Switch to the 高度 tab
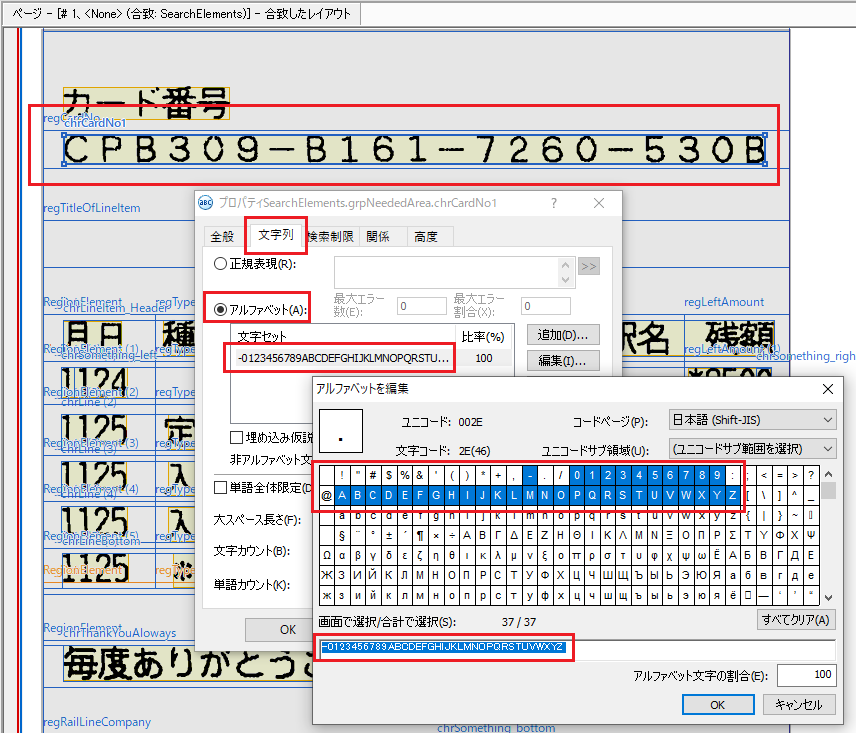This screenshot has height=733, width=856. pos(426,236)
